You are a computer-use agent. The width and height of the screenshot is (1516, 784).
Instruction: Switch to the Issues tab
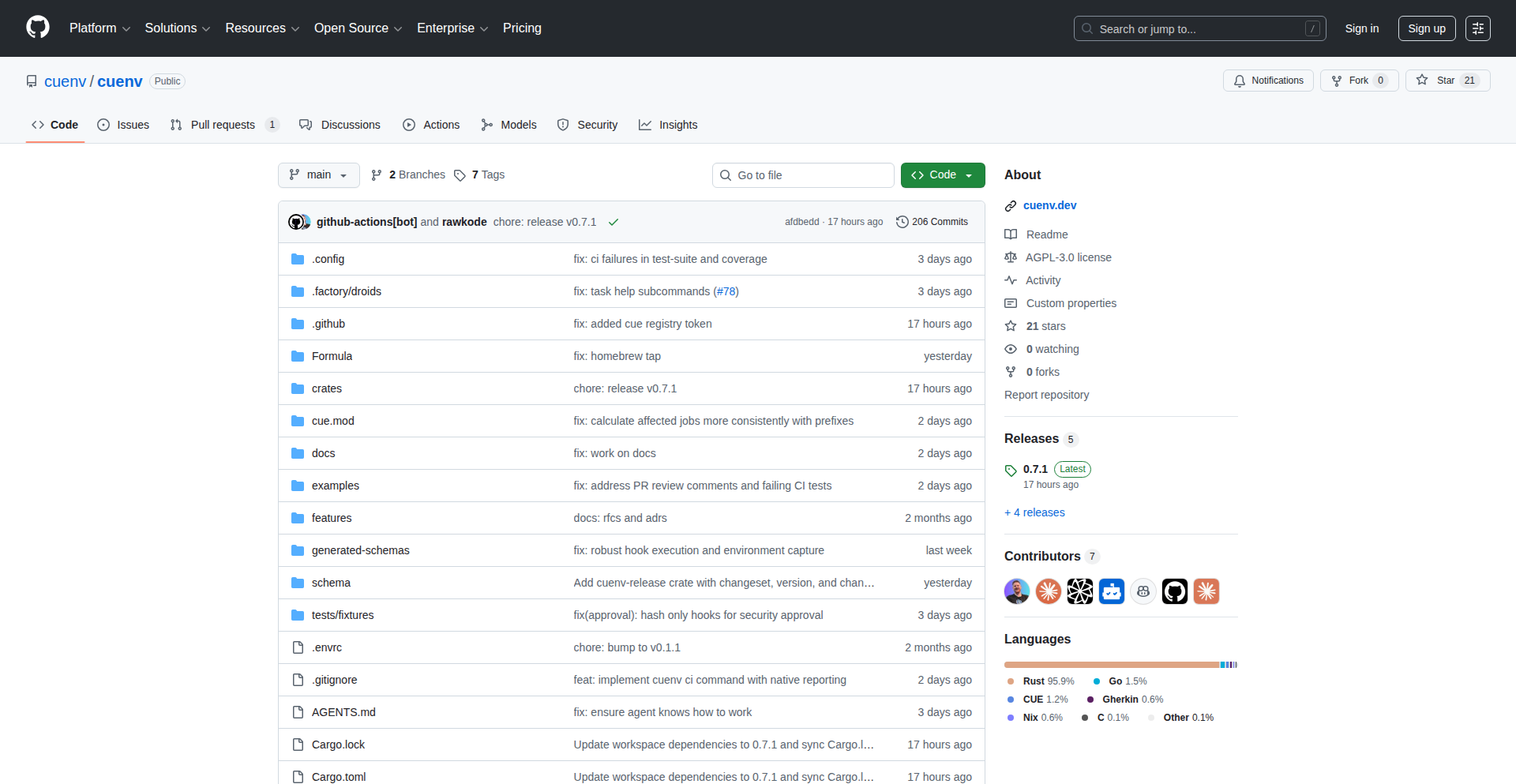coord(123,125)
